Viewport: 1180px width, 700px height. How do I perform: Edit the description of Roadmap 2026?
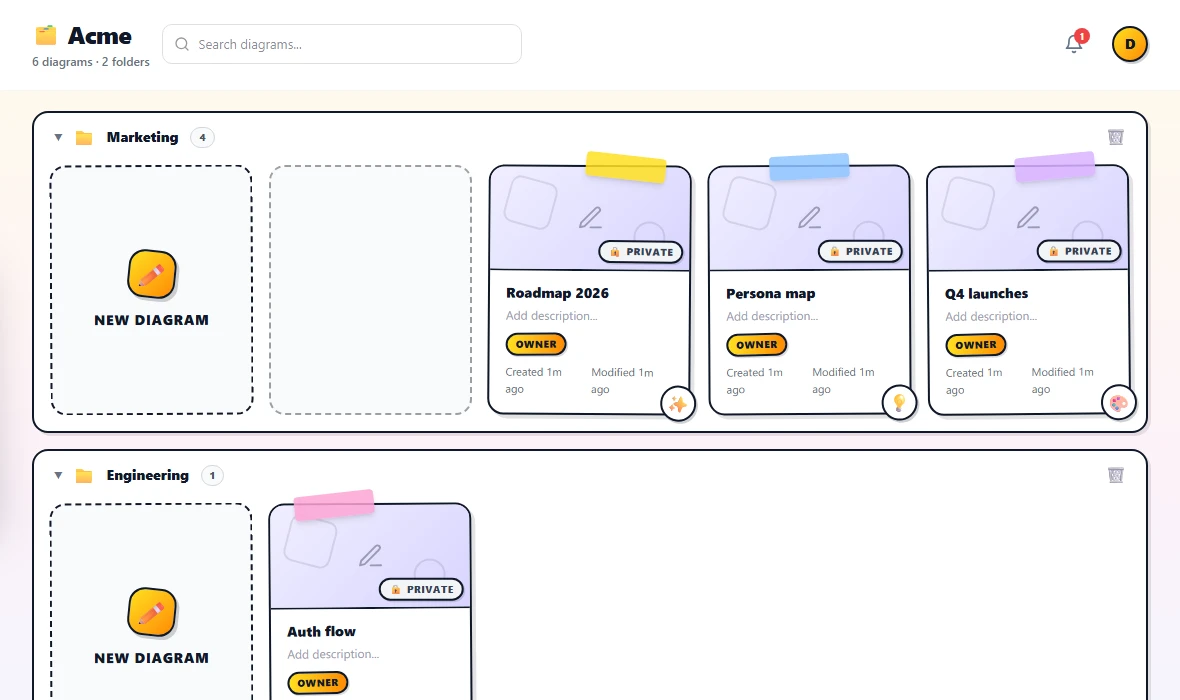click(552, 315)
